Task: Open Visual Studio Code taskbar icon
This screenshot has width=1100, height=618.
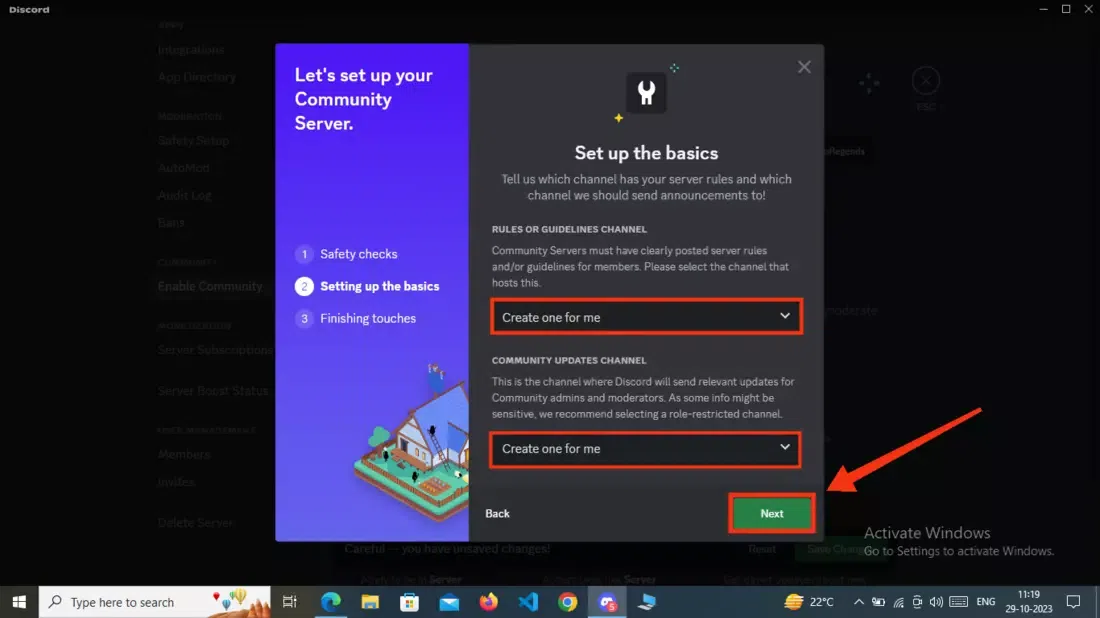Action: click(x=528, y=602)
